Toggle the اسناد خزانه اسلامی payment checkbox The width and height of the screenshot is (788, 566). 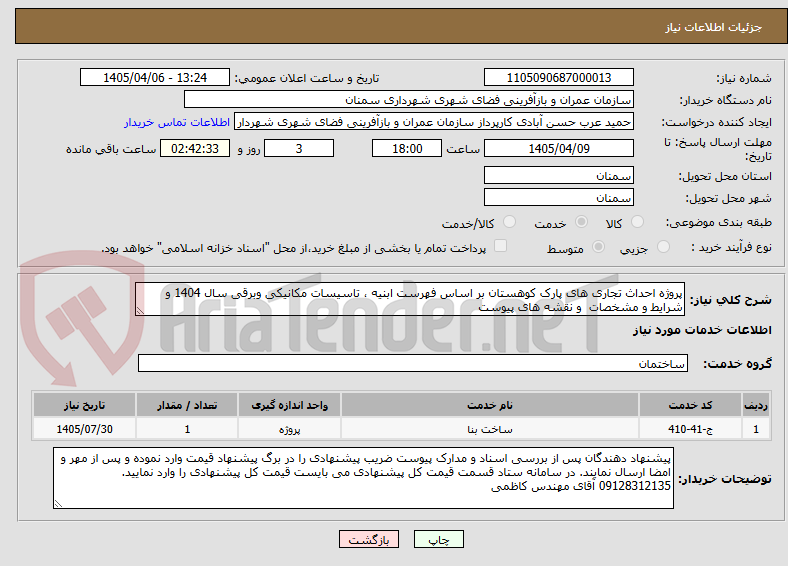tap(501, 246)
